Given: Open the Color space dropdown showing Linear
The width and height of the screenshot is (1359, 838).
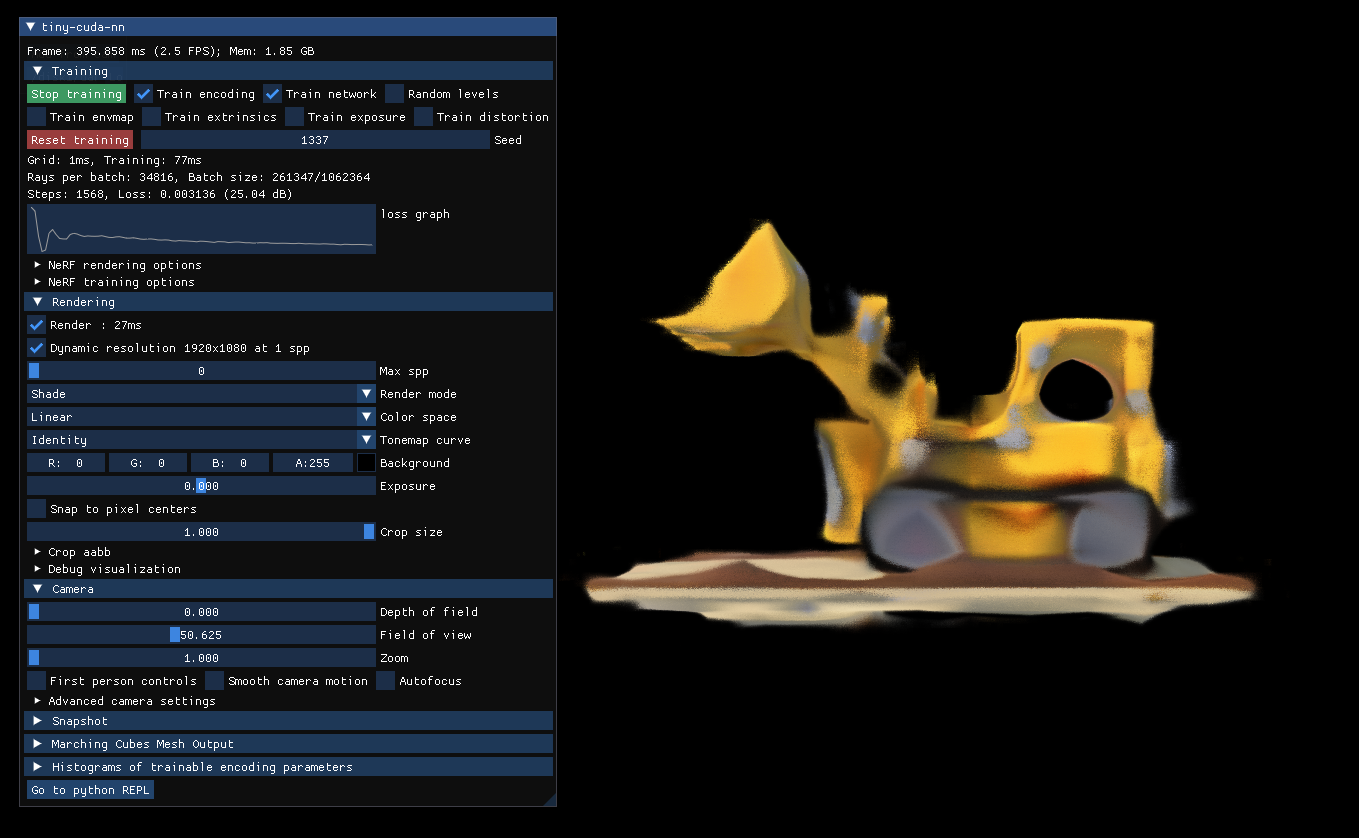Looking at the screenshot, I should 201,417.
